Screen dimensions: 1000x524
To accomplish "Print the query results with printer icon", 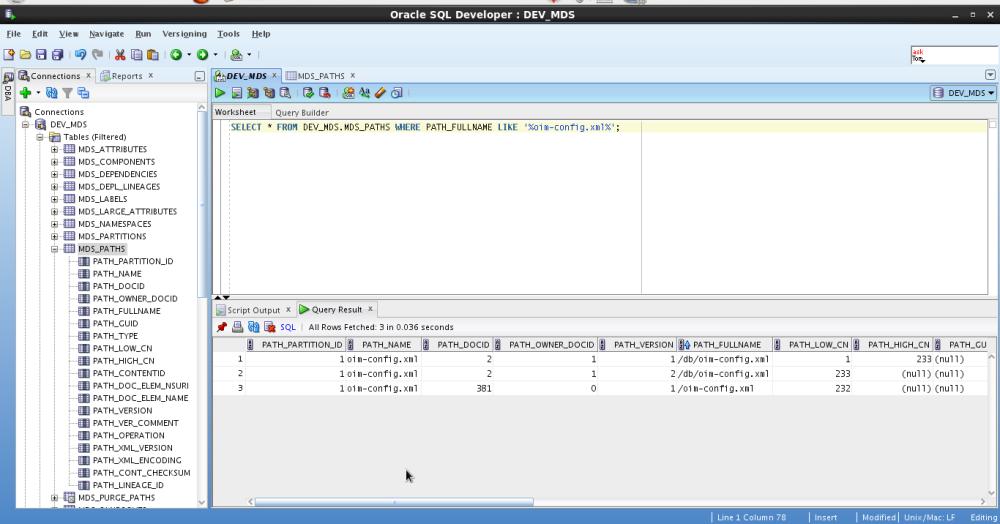I will click(x=238, y=327).
